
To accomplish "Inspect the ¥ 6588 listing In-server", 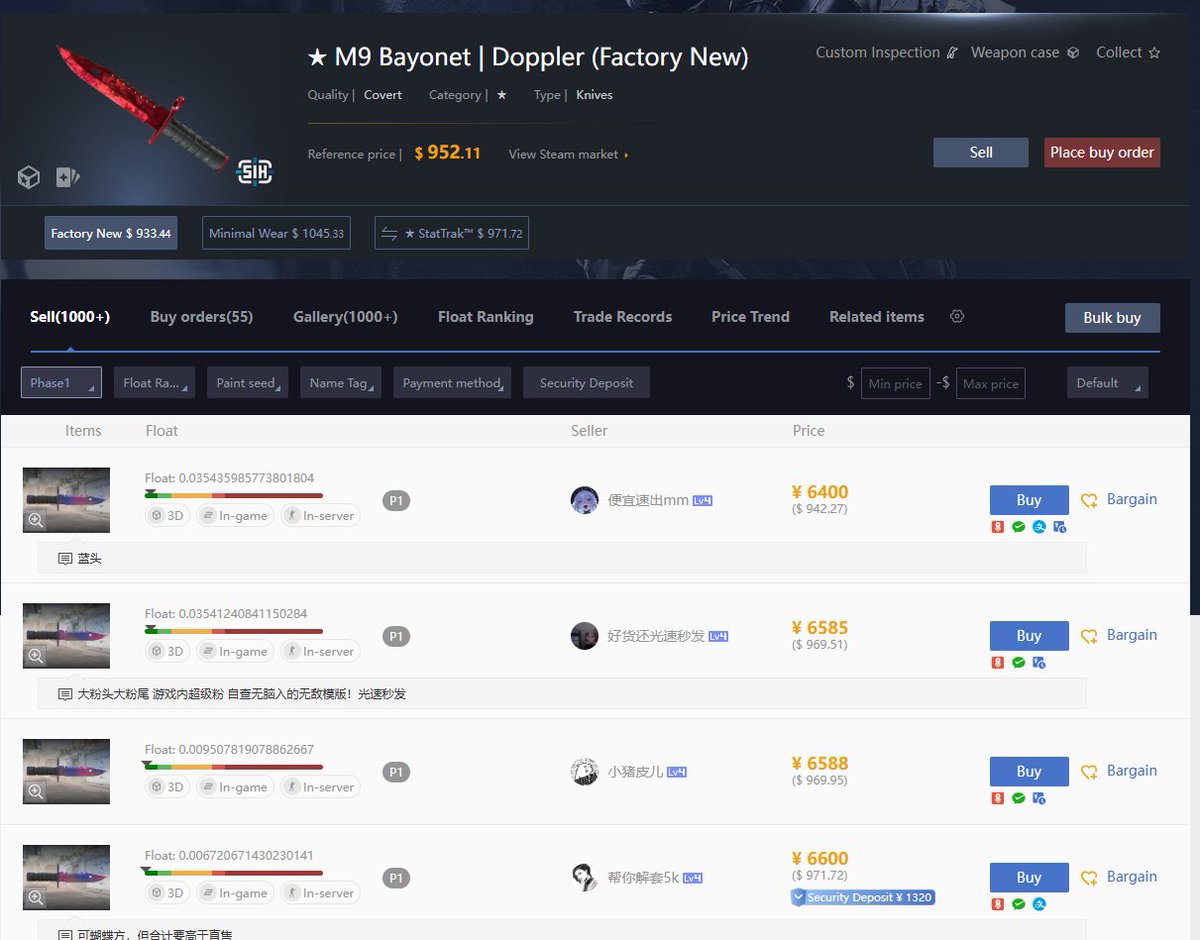I will point(320,787).
